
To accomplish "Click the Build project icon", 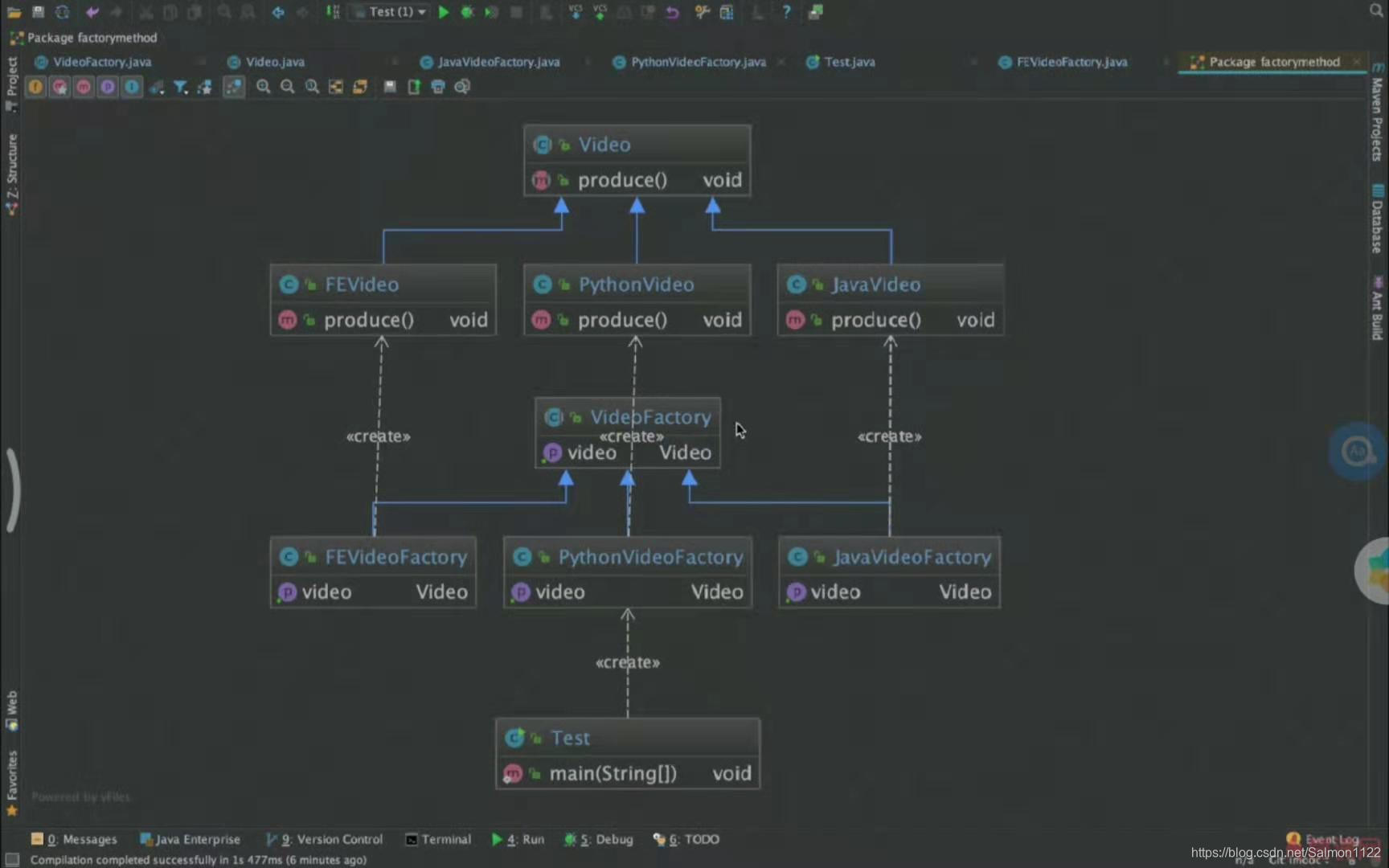I will 333,12.
